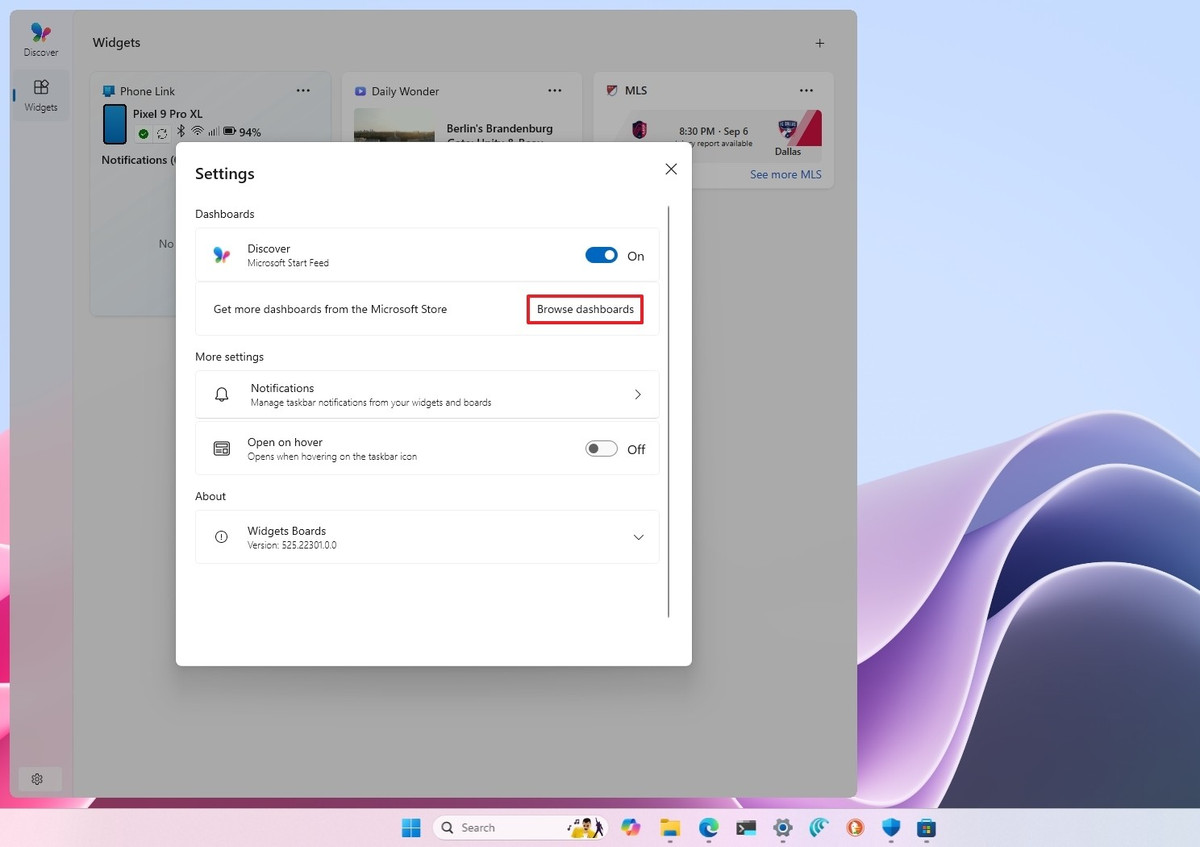Turn off the Discover dashboard toggle
Screen dimensions: 1200x847
[x=601, y=255]
